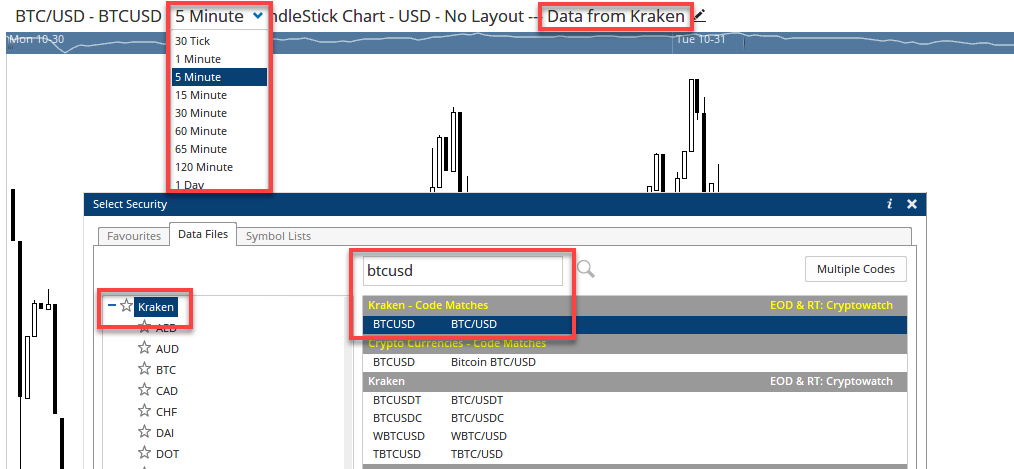Star the DAI folder as favourite
Viewport: 1014px width, 469px height.
[144, 432]
